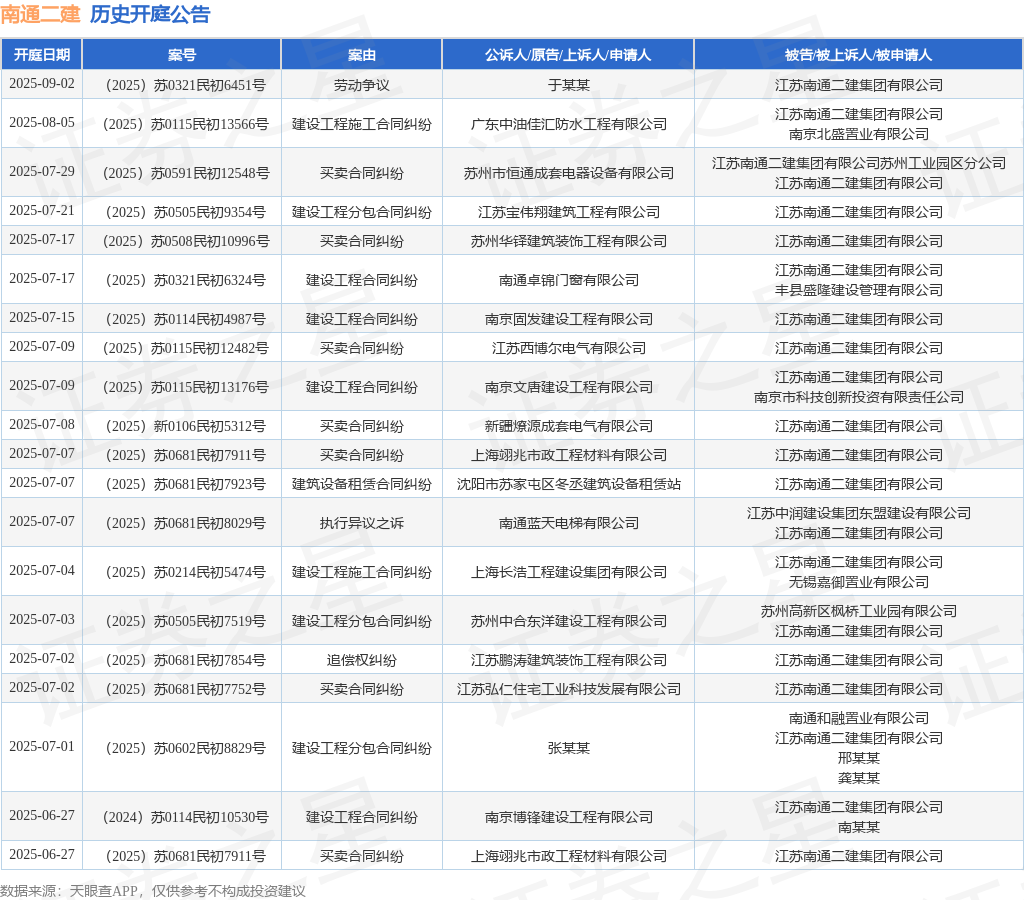The width and height of the screenshot is (1024, 900).
Task: Select case number 苏0115民初13566号
Action: pos(210,124)
